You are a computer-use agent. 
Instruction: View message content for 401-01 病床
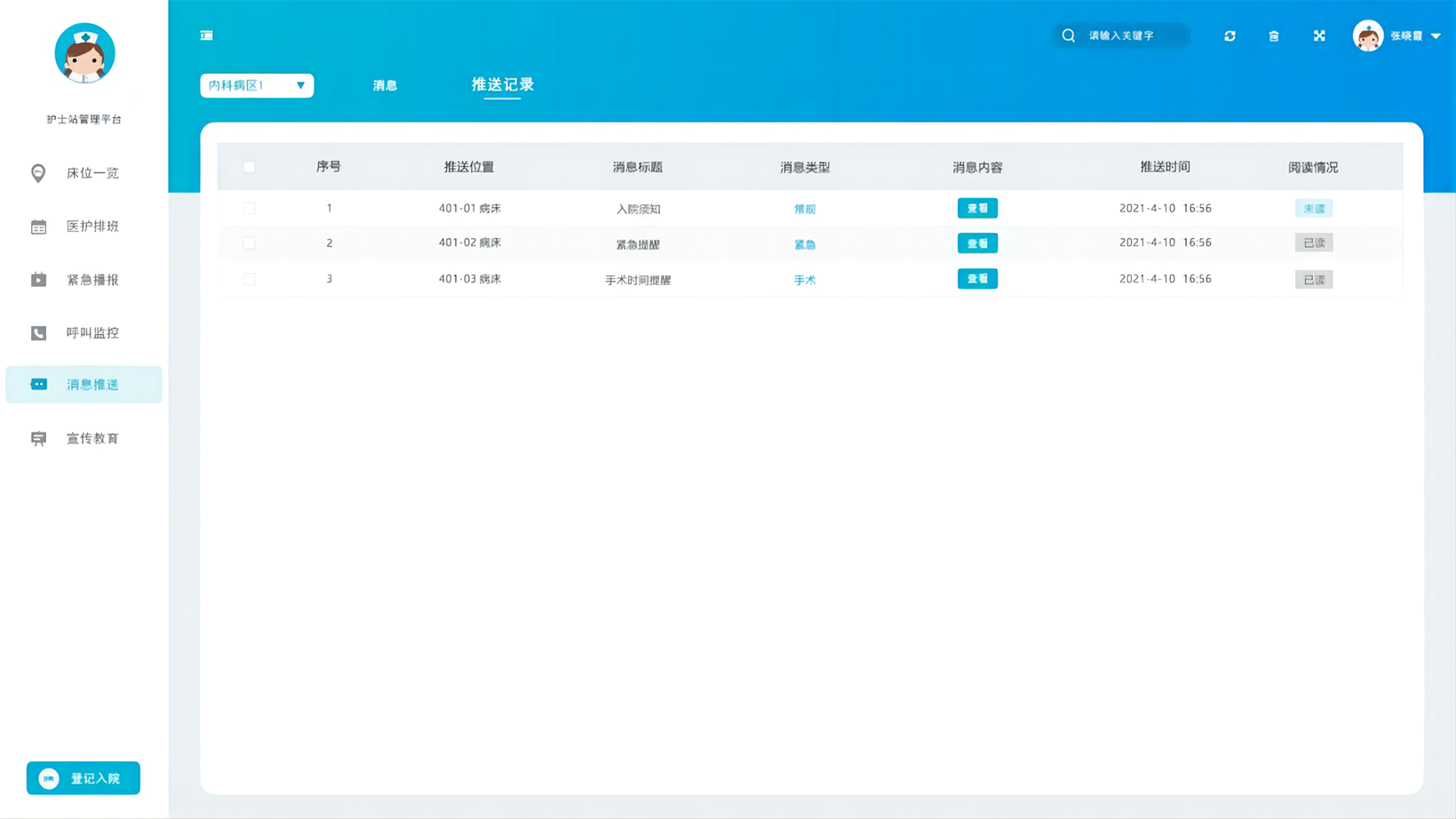pos(977,208)
